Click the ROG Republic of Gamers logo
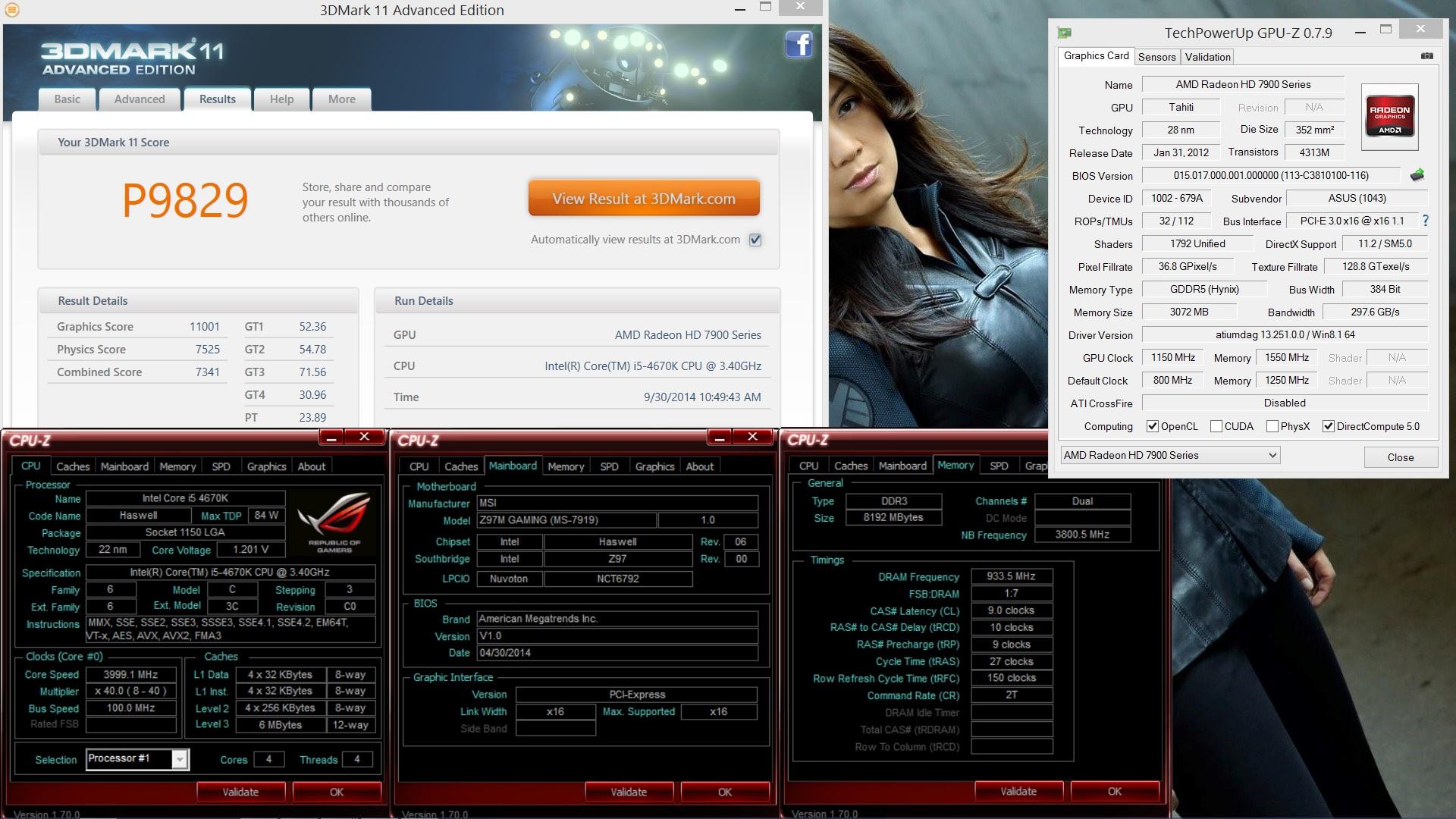This screenshot has height=819, width=1456. click(334, 523)
